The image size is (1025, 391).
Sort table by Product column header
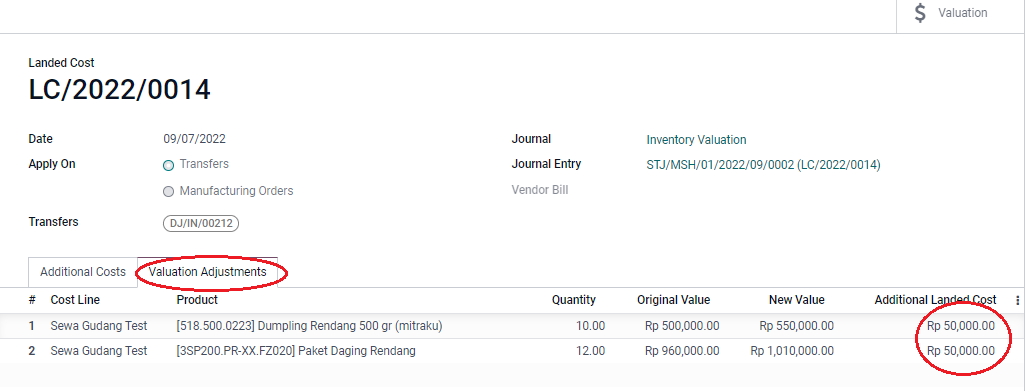click(x=197, y=300)
